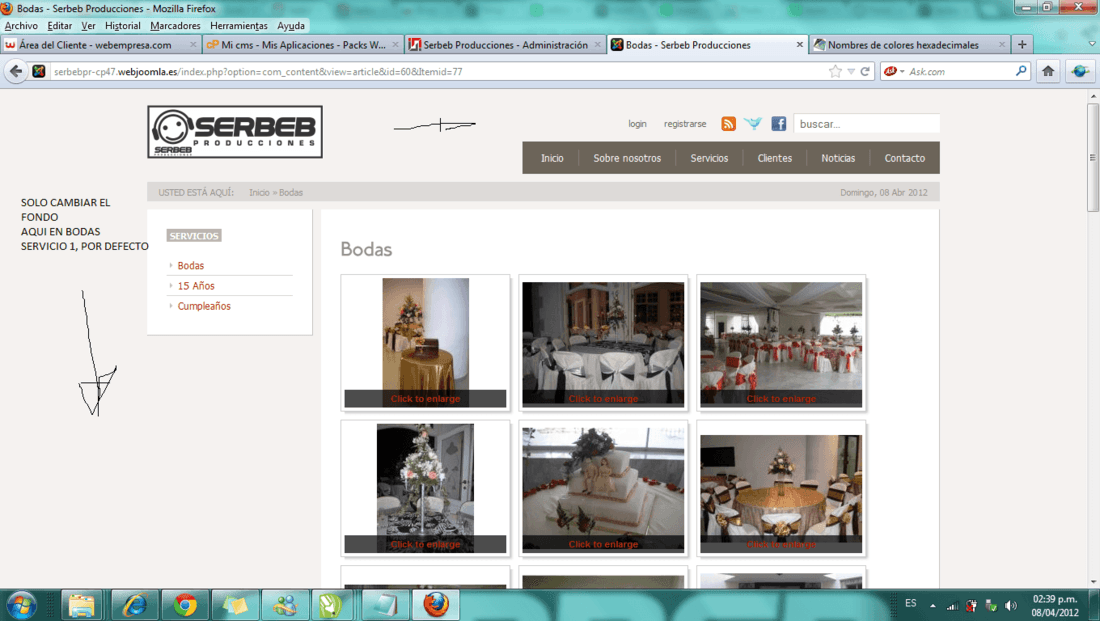
Task: Open Windows Explorer from taskbar
Action: [x=81, y=605]
